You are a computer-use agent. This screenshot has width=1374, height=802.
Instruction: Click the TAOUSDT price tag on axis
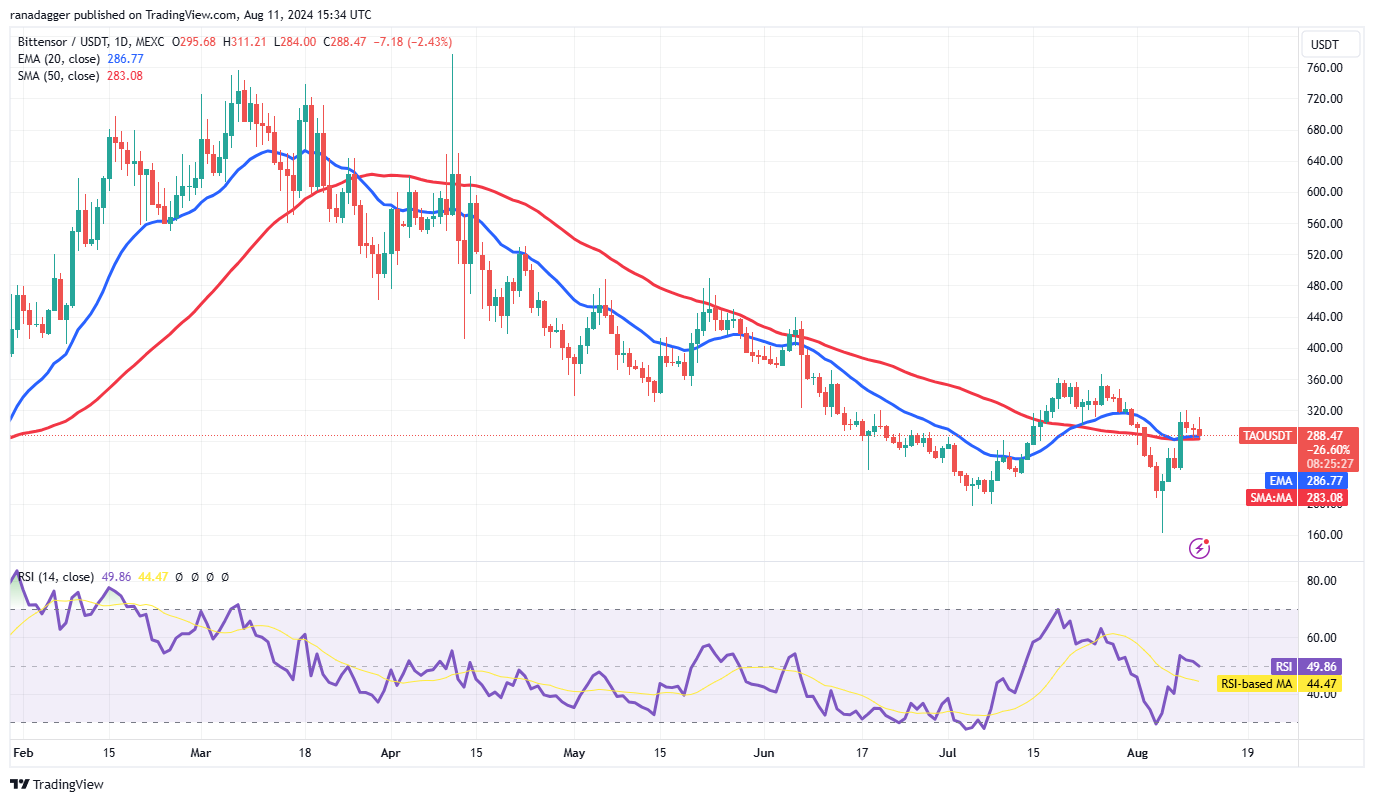click(1269, 436)
